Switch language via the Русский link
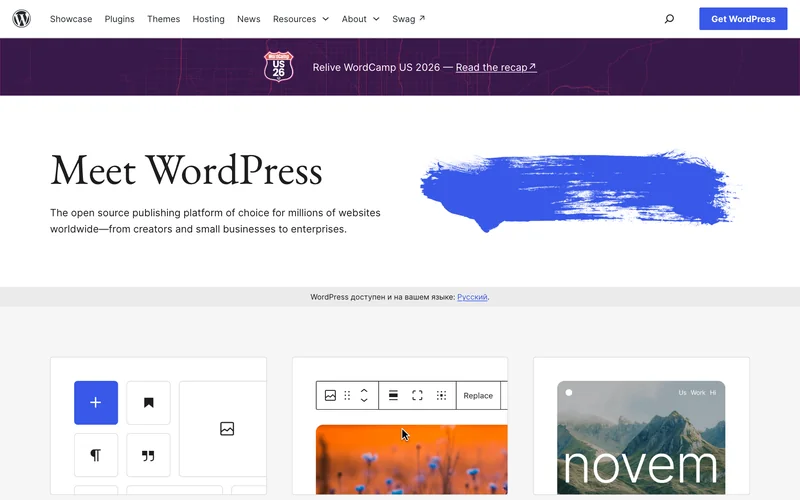800x500 pixels. point(472,297)
